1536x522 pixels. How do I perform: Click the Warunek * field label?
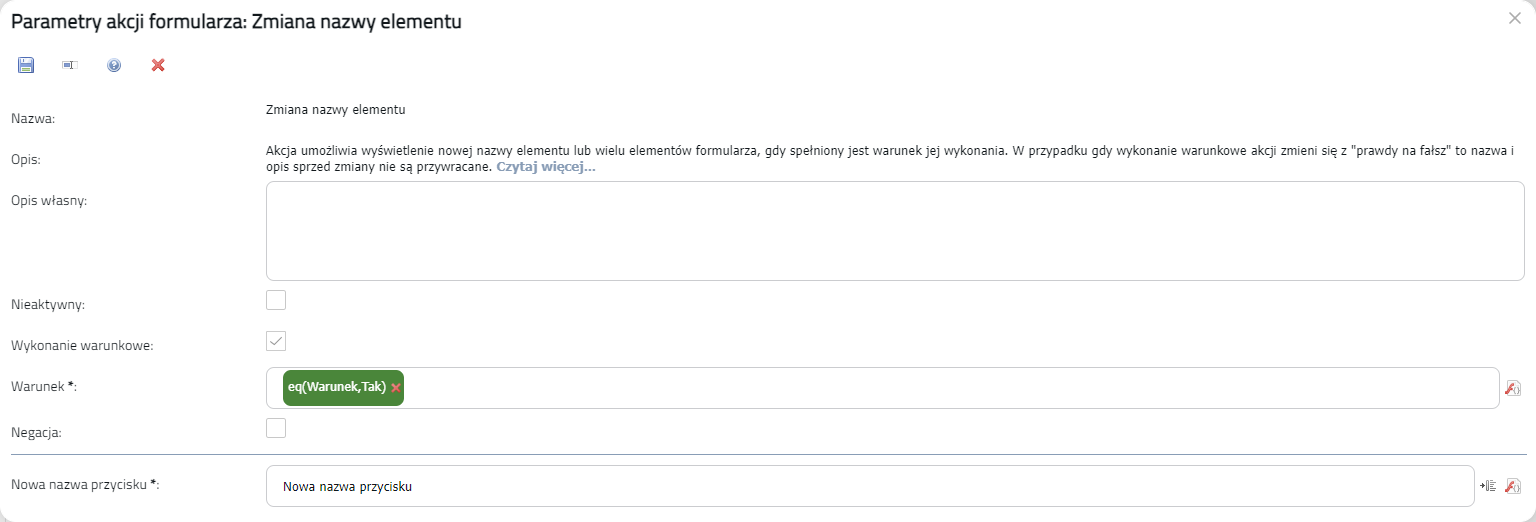pyautogui.click(x=43, y=386)
